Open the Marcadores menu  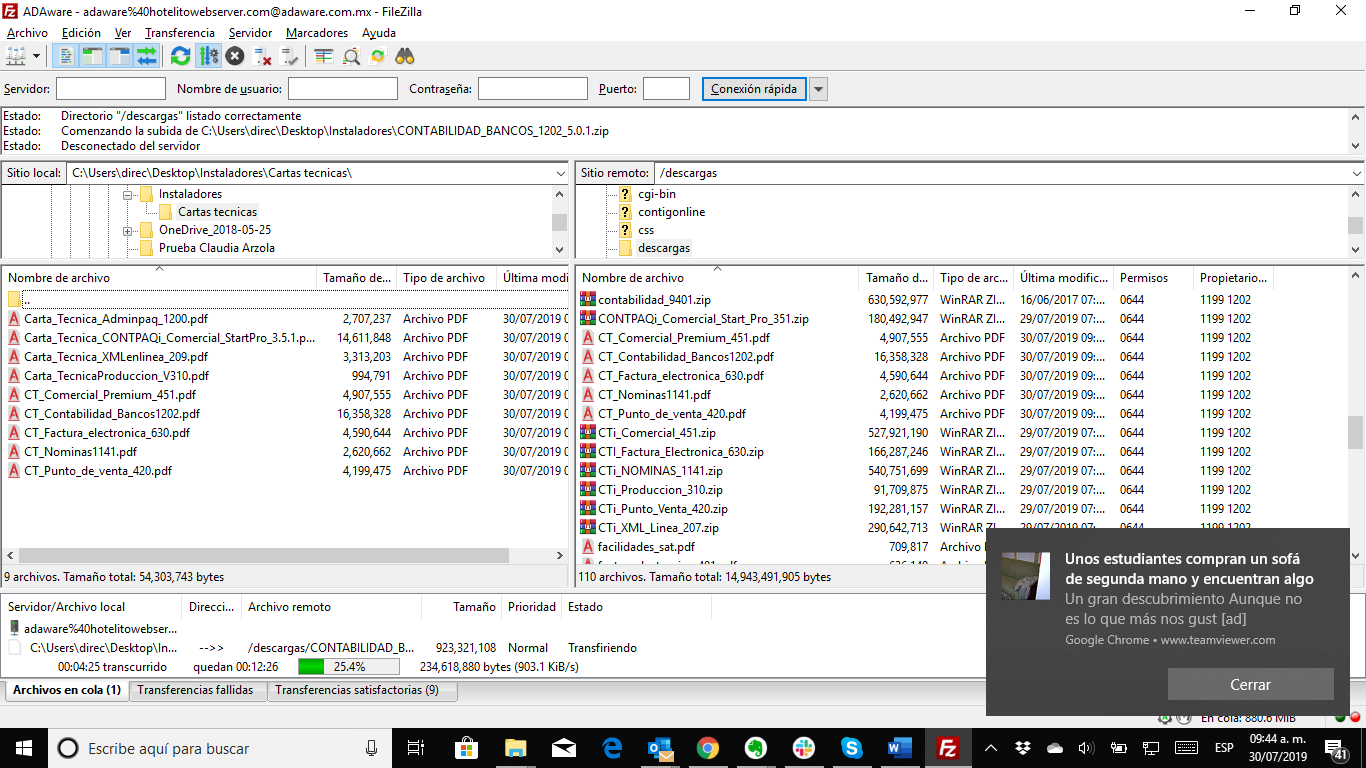coord(316,33)
